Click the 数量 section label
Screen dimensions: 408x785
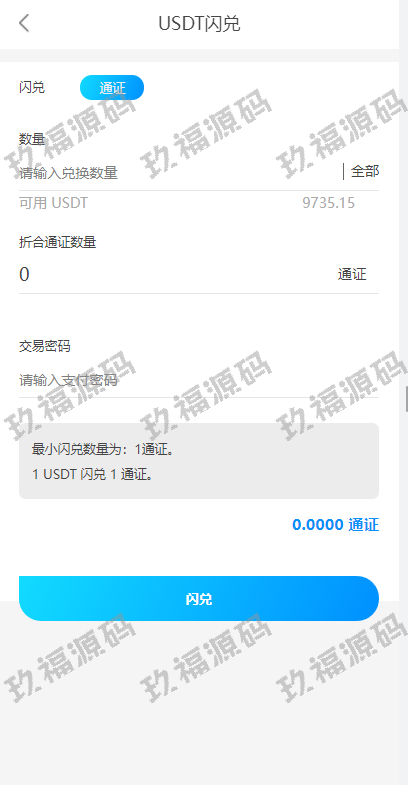[x=32, y=139]
